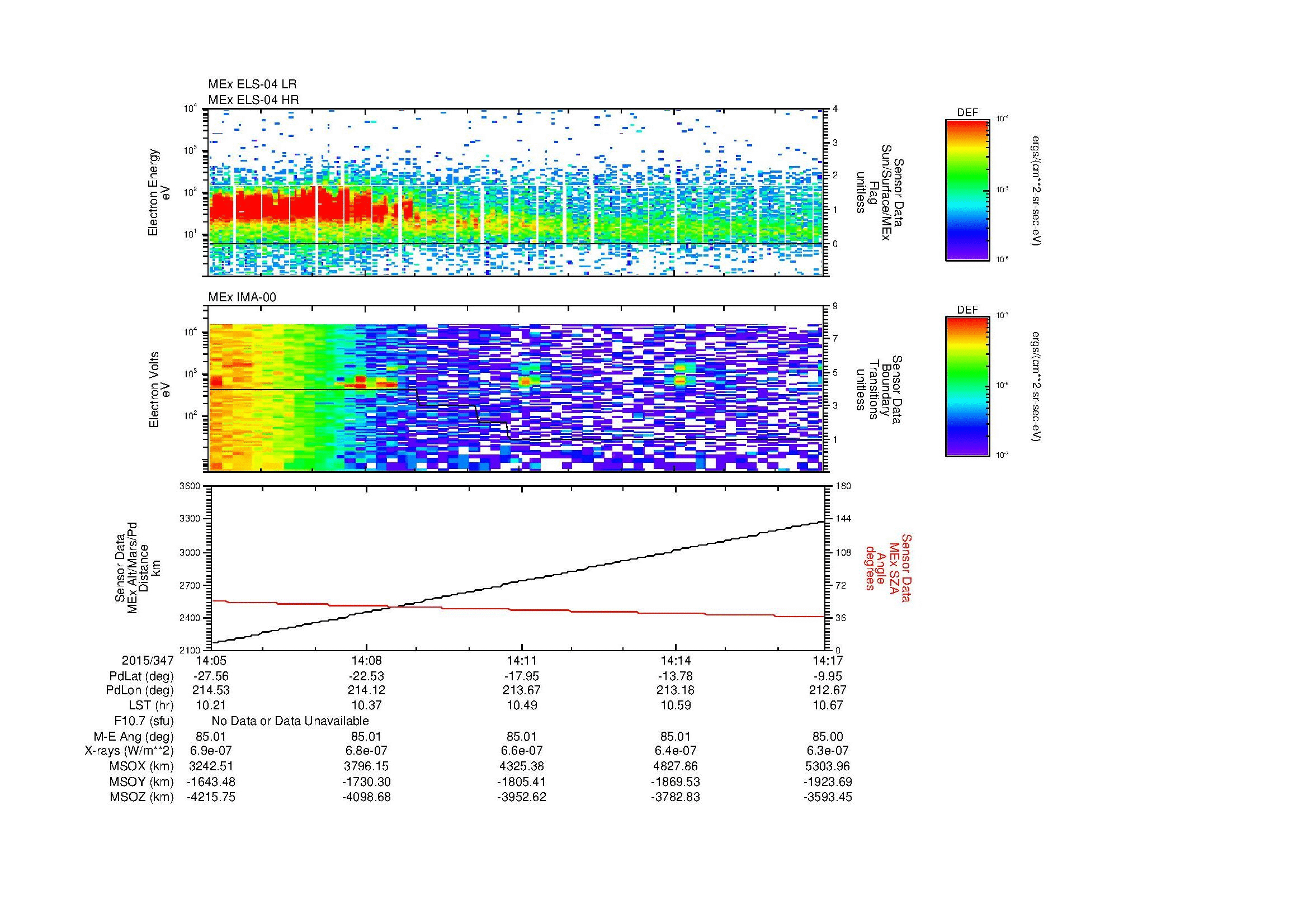Click the altitude axis tick '2100'
1308x924 pixels.
(190, 650)
